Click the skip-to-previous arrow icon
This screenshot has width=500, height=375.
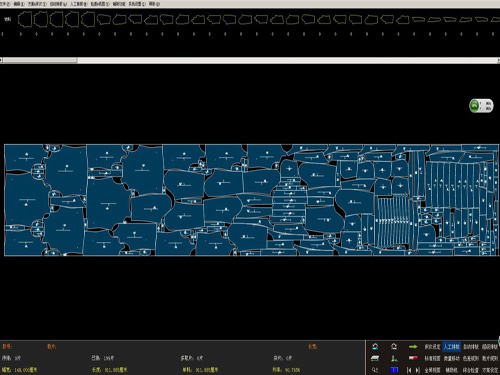[x=409, y=370]
